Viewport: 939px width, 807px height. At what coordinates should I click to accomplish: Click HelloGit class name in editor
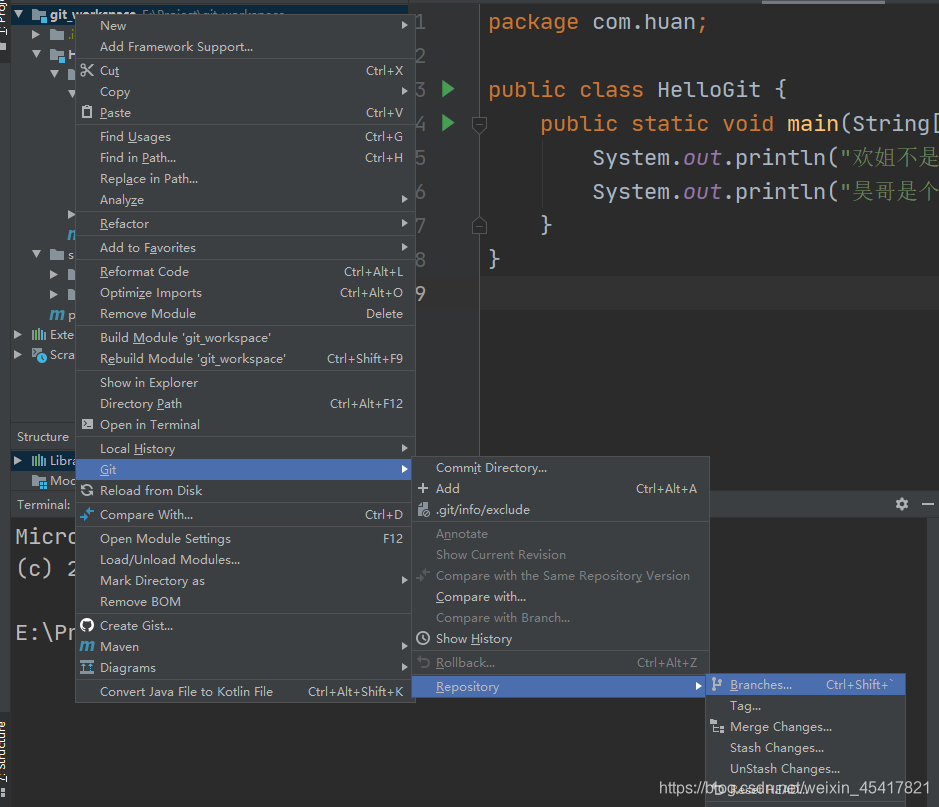708,90
